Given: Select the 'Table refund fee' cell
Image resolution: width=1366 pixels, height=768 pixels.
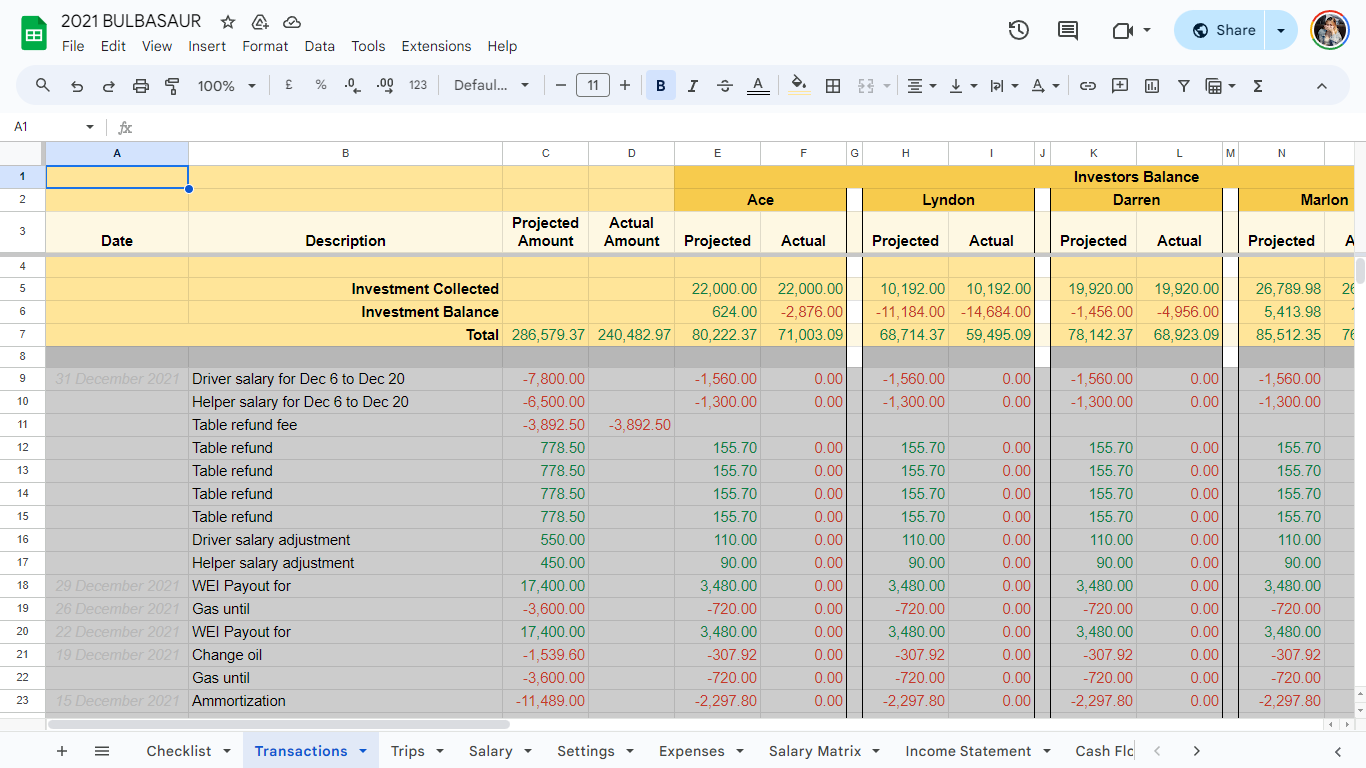Looking at the screenshot, I should (345, 425).
